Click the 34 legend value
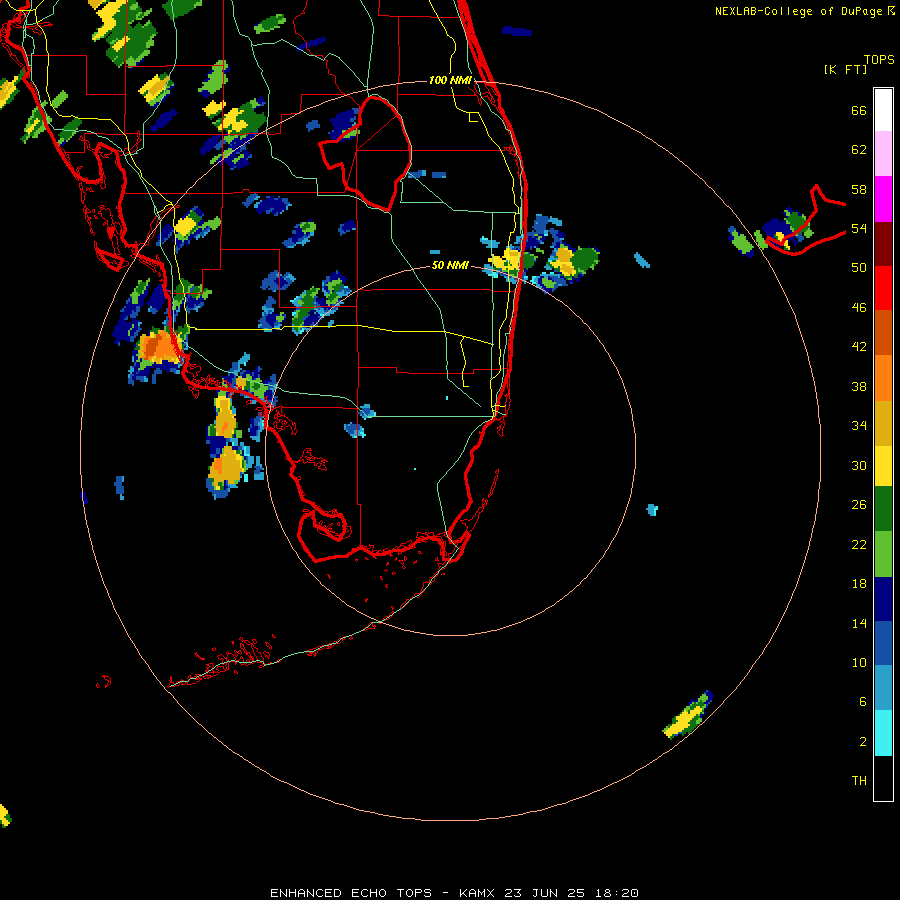Image resolution: width=900 pixels, height=900 pixels. 859,425
